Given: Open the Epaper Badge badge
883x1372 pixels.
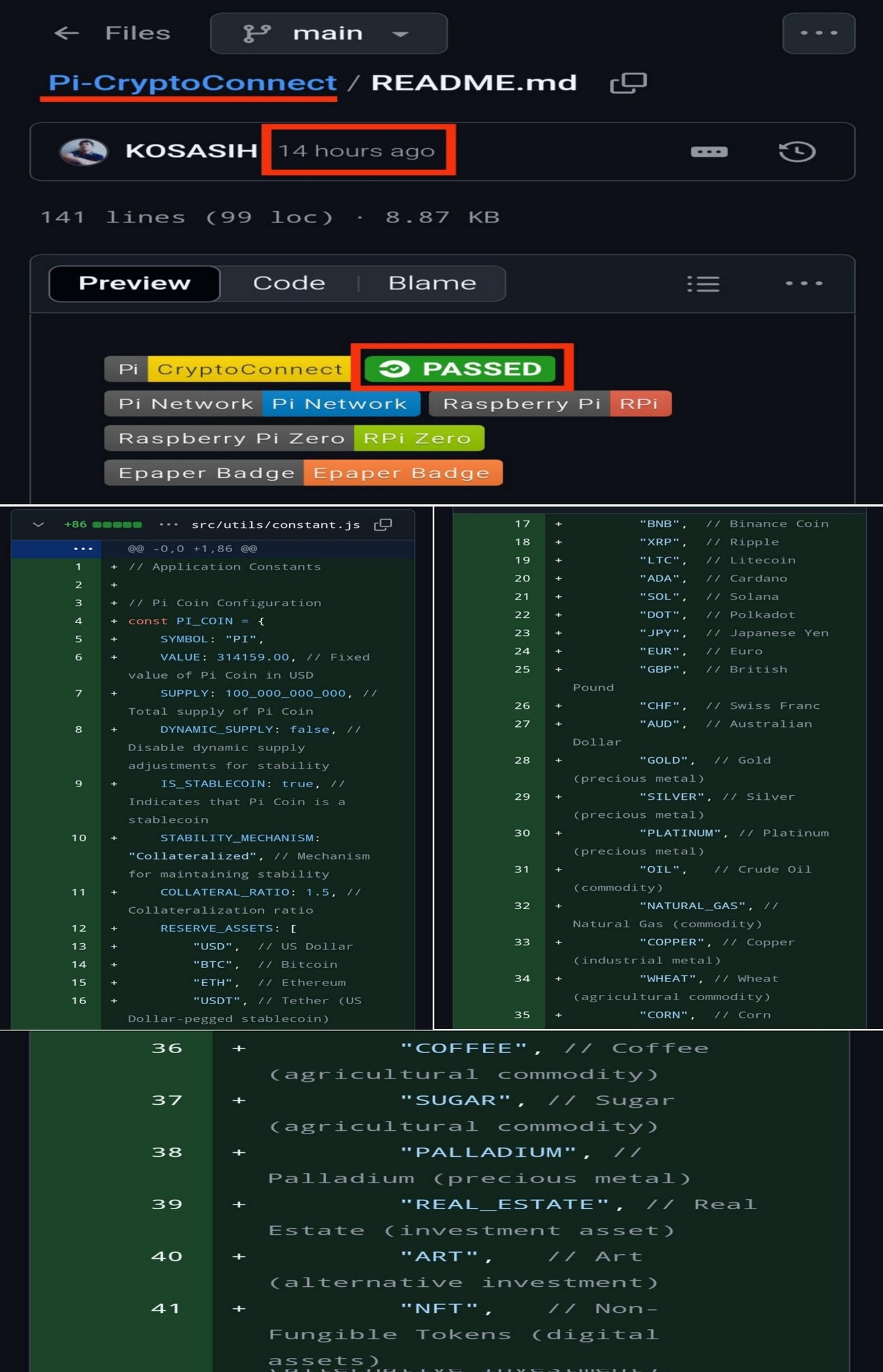Looking at the screenshot, I should tap(303, 473).
